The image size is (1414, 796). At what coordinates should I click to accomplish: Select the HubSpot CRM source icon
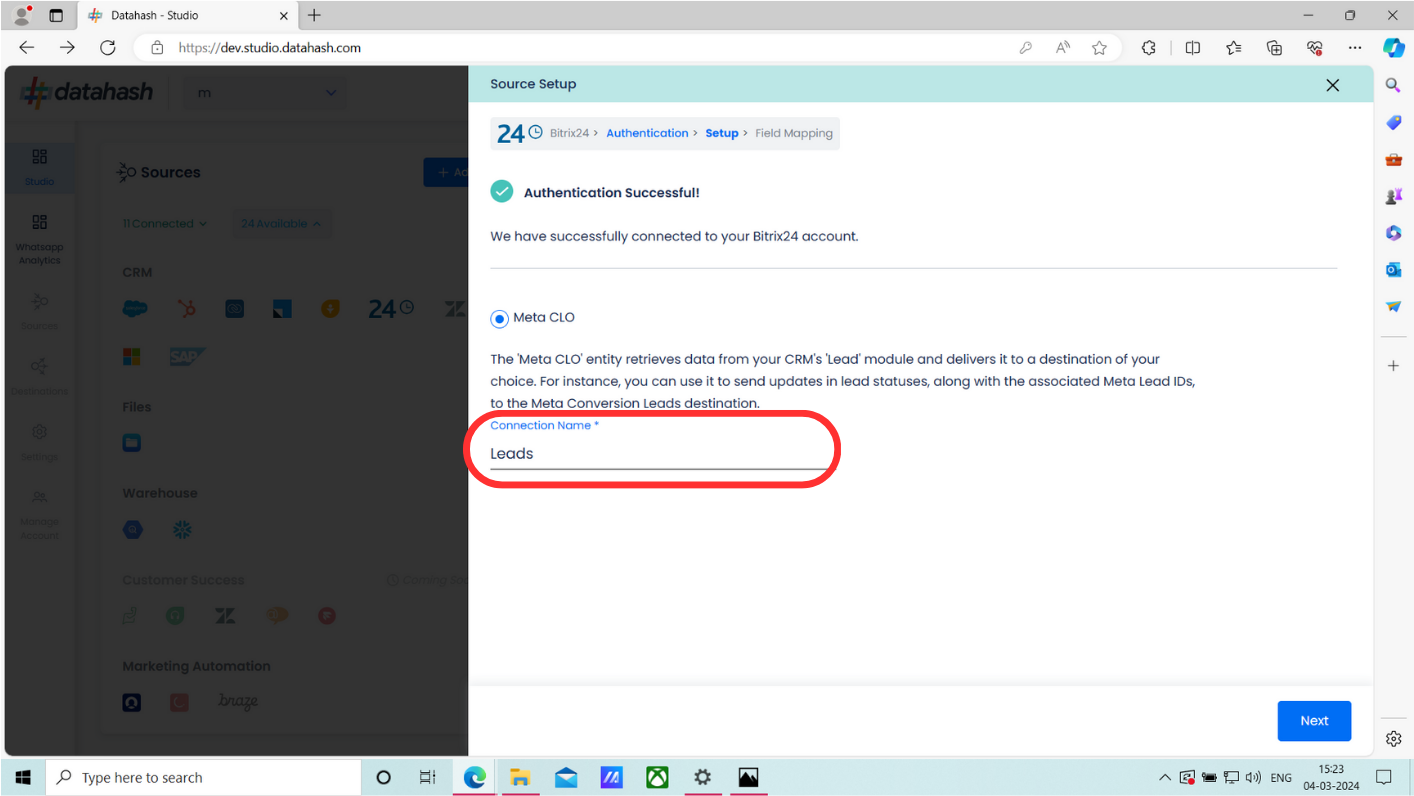coord(186,309)
